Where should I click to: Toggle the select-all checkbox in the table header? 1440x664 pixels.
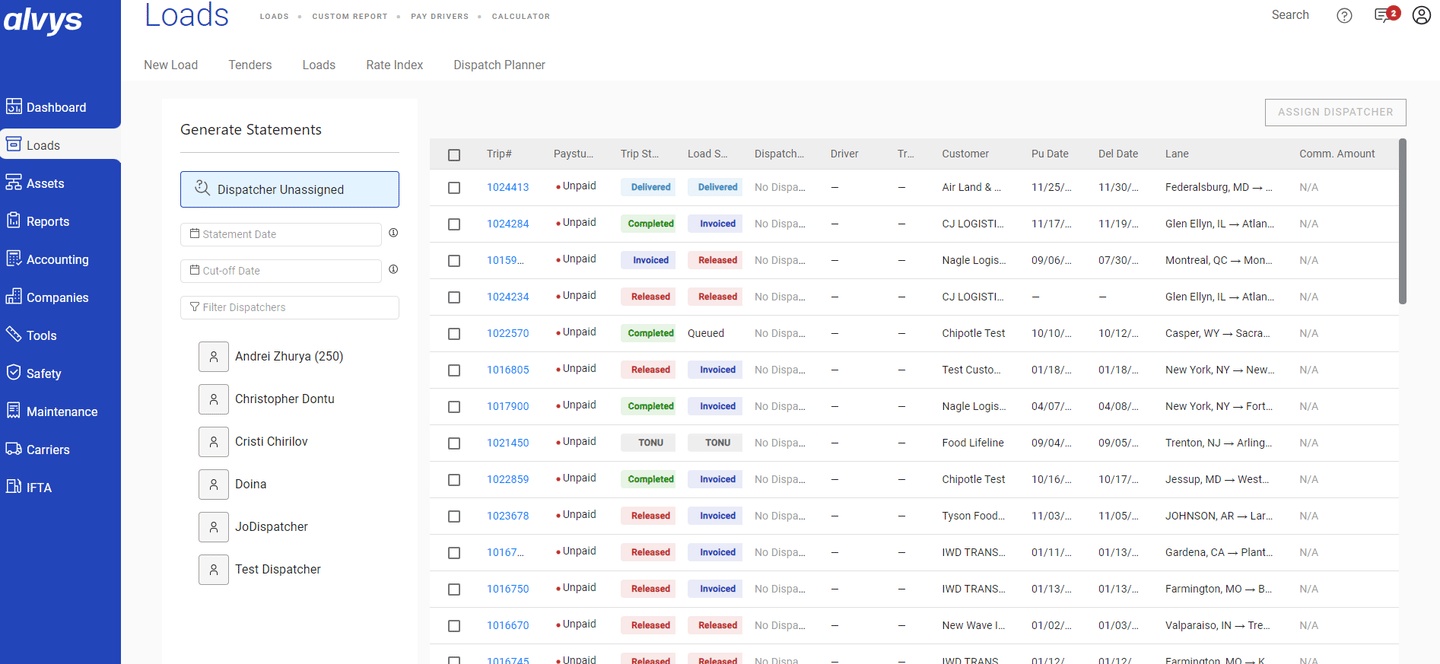(454, 155)
